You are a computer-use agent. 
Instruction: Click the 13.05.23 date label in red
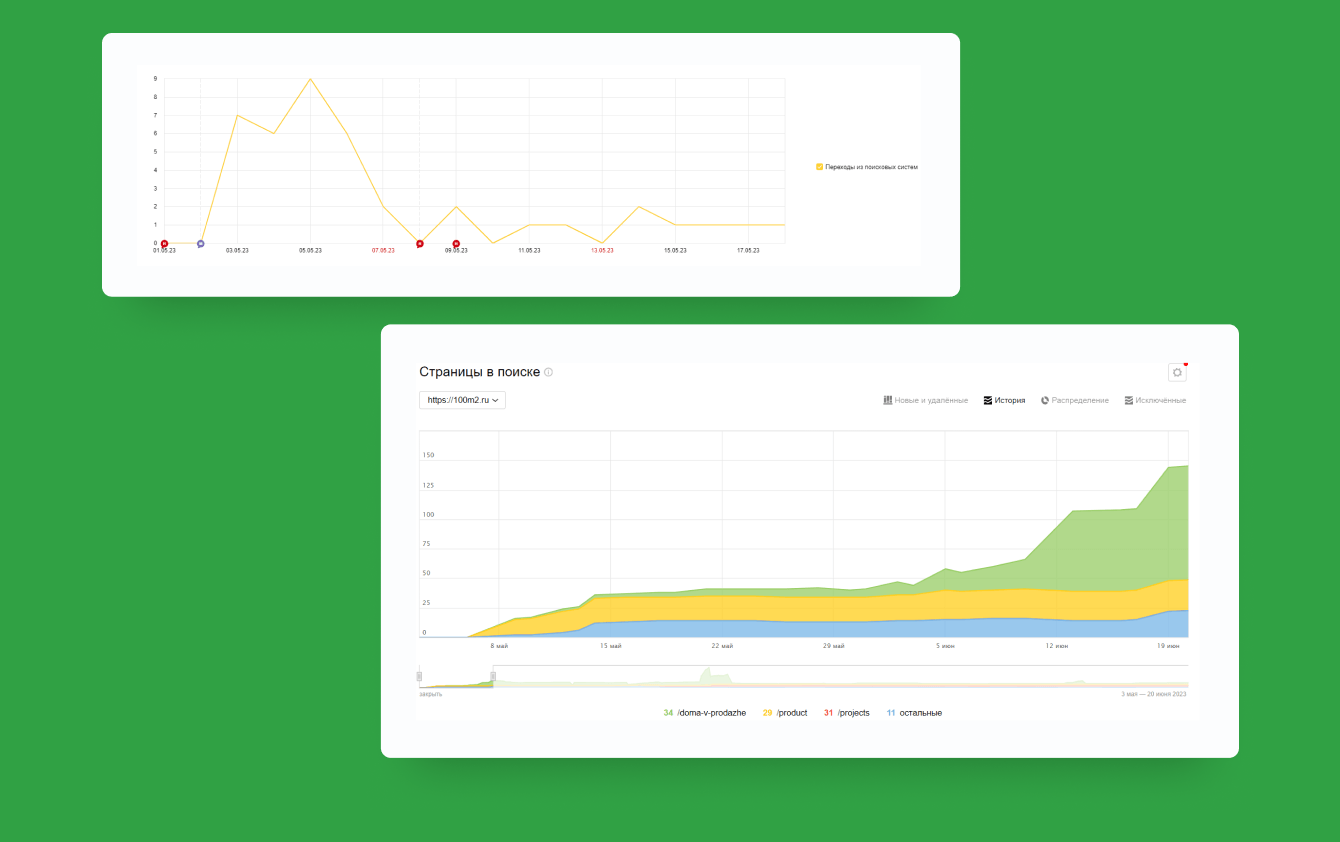click(602, 250)
